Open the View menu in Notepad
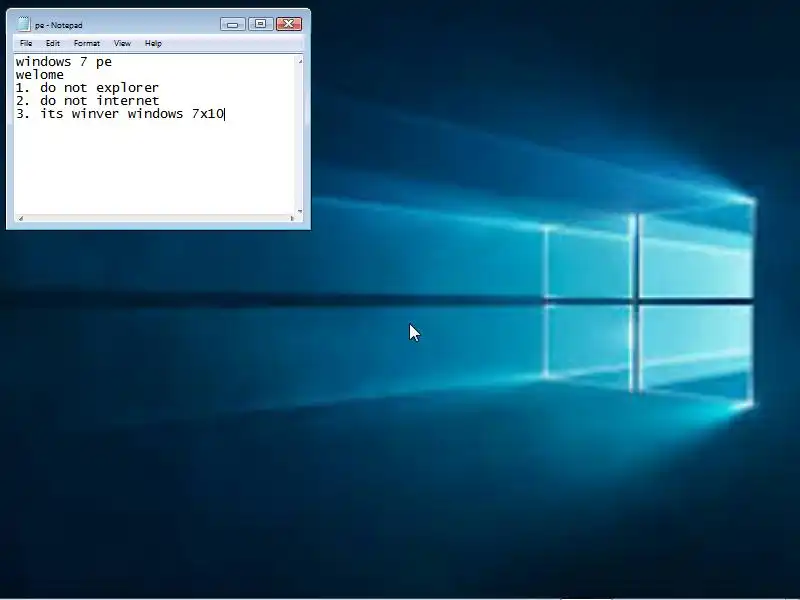This screenshot has height=600, width=800. (x=122, y=43)
